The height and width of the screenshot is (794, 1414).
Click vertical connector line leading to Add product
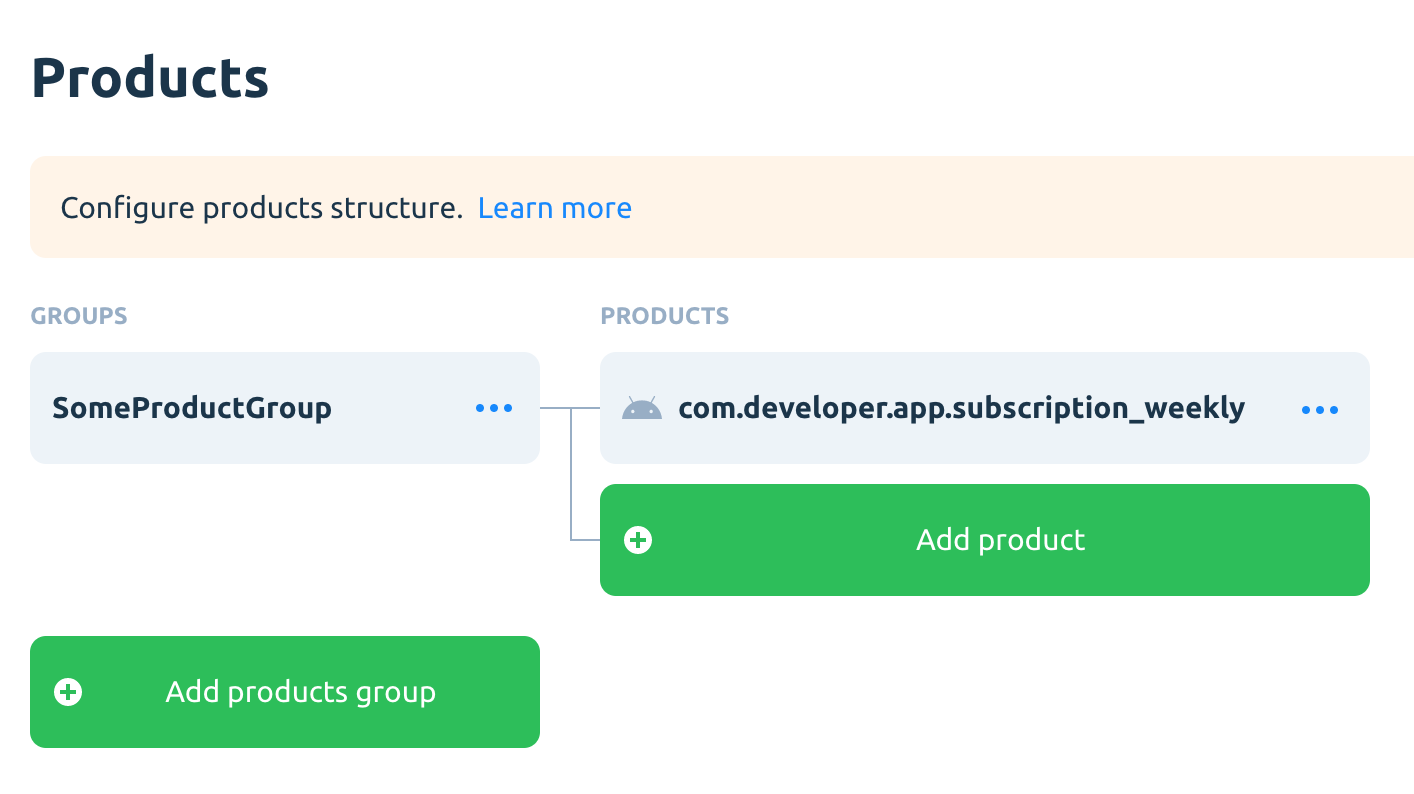[571, 480]
